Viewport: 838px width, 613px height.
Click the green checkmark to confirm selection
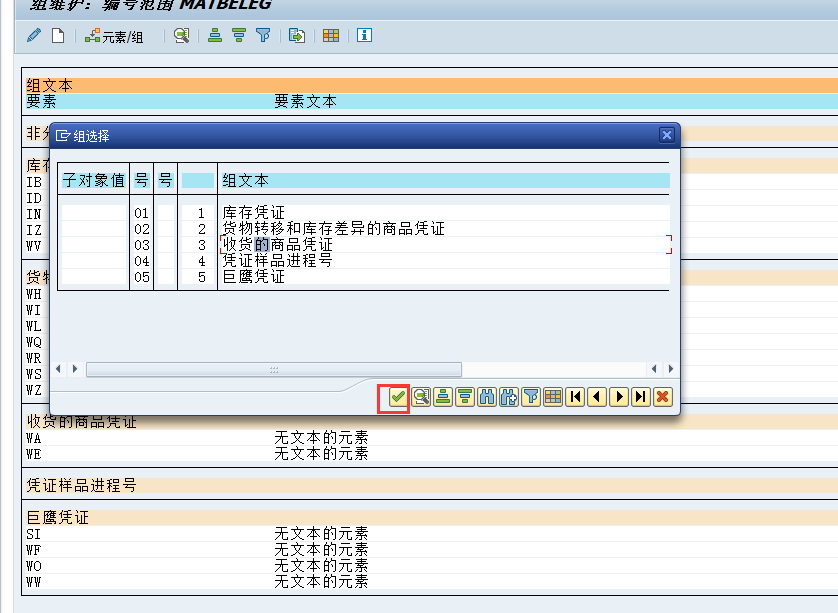[x=398, y=397]
